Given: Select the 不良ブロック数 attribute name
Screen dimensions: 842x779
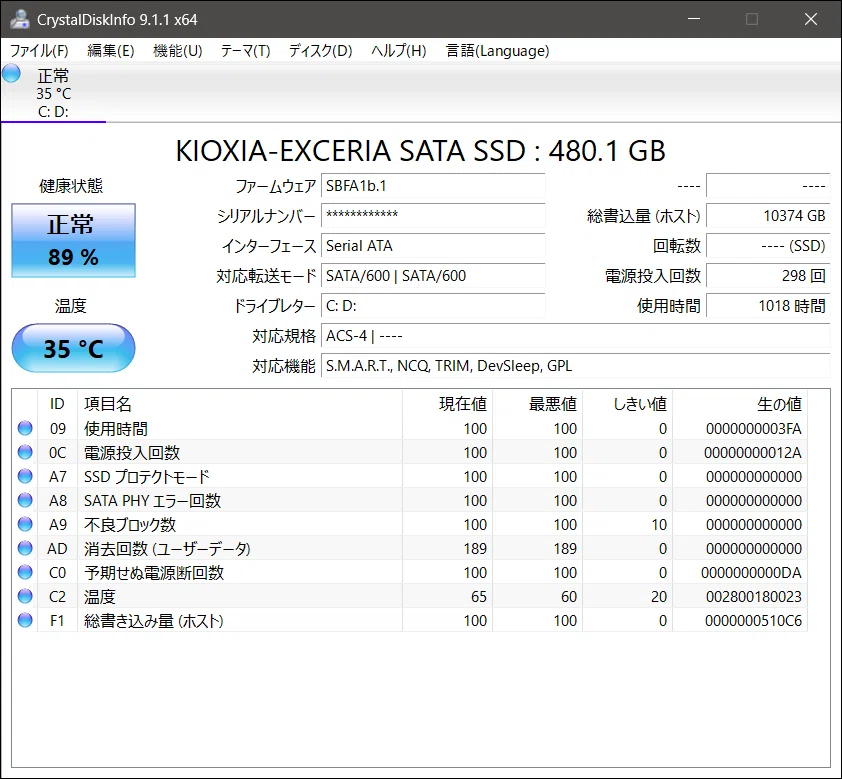Looking at the screenshot, I should (129, 525).
